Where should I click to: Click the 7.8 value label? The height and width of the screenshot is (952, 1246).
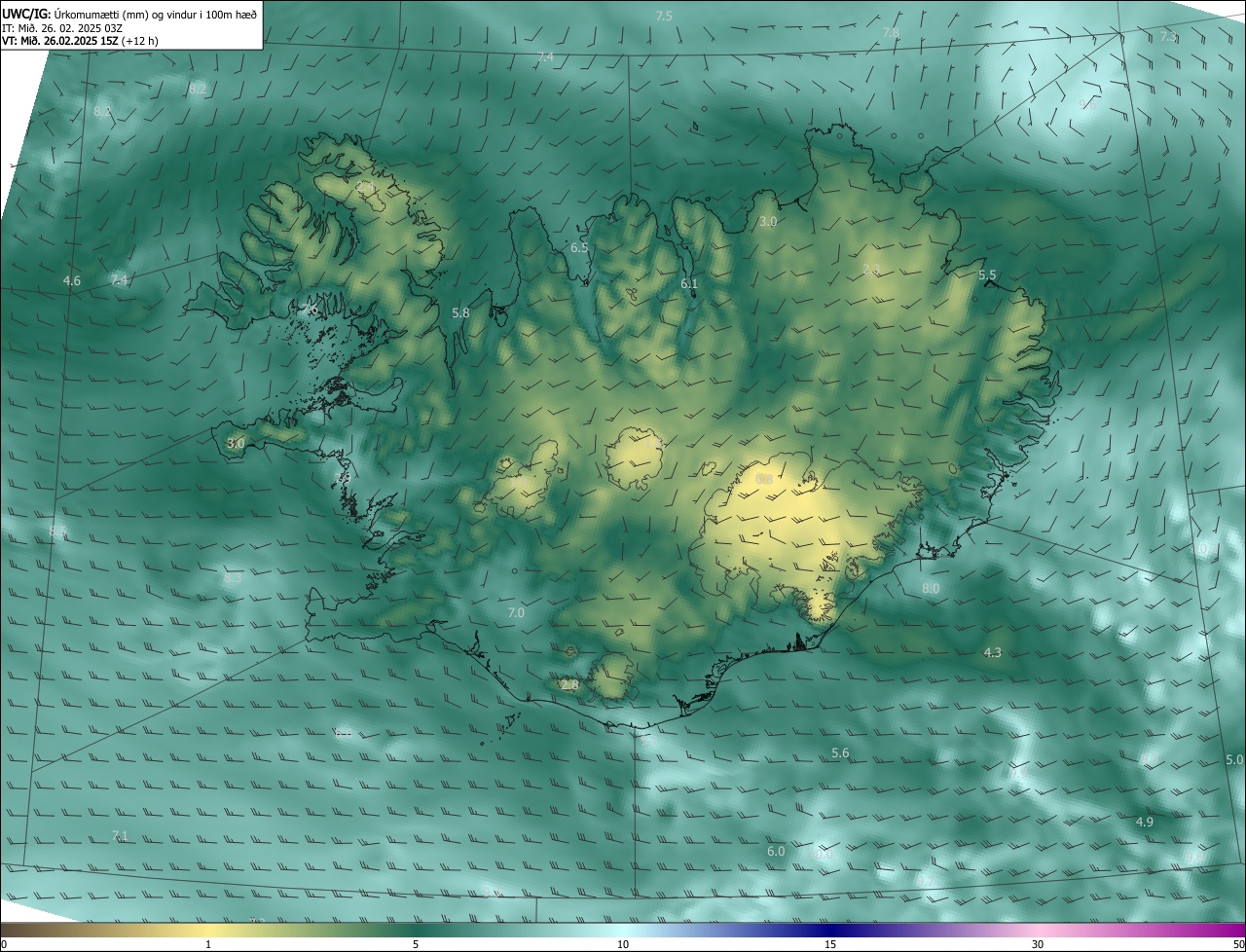(x=891, y=32)
